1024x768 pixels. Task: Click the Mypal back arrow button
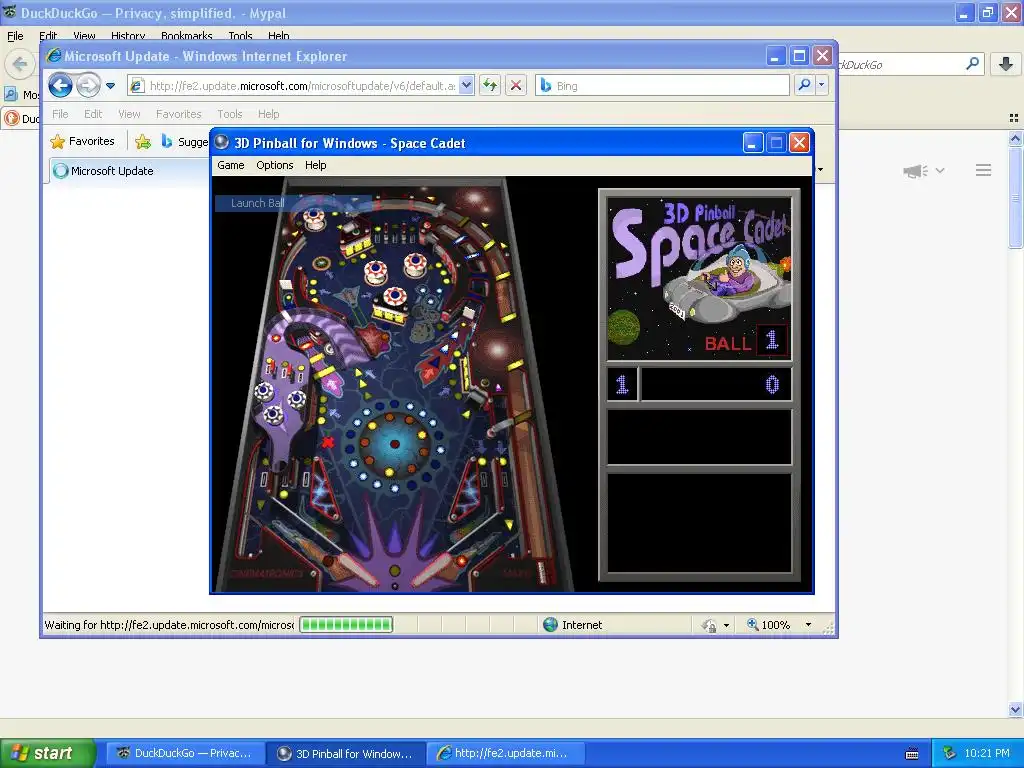pos(20,64)
